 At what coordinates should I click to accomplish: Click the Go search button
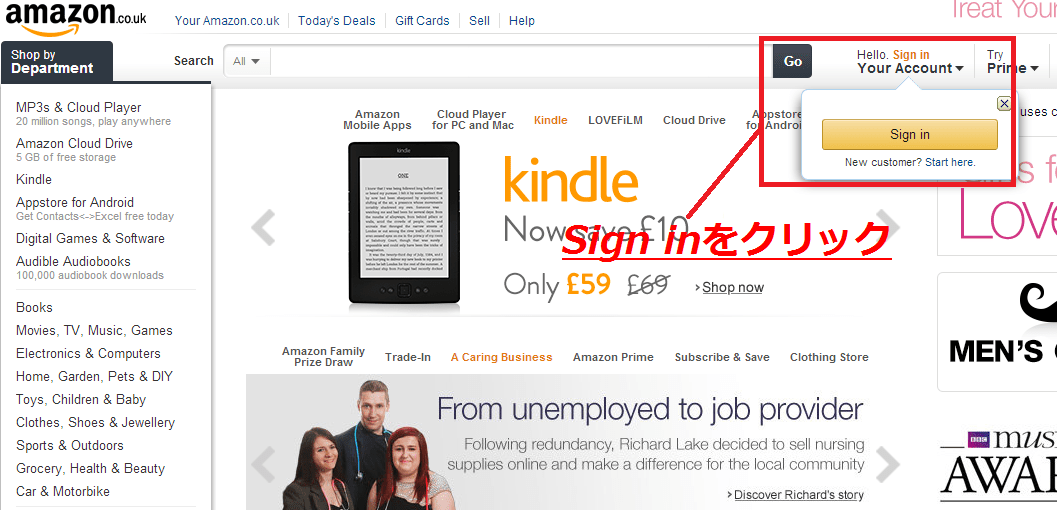(792, 61)
